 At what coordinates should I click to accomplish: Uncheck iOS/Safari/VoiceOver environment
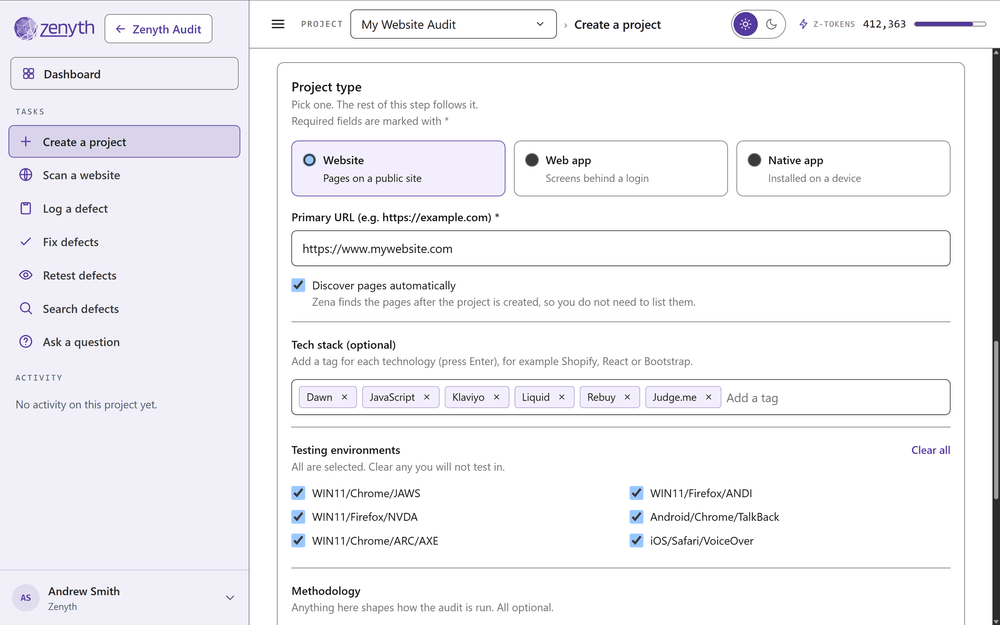tap(636, 541)
